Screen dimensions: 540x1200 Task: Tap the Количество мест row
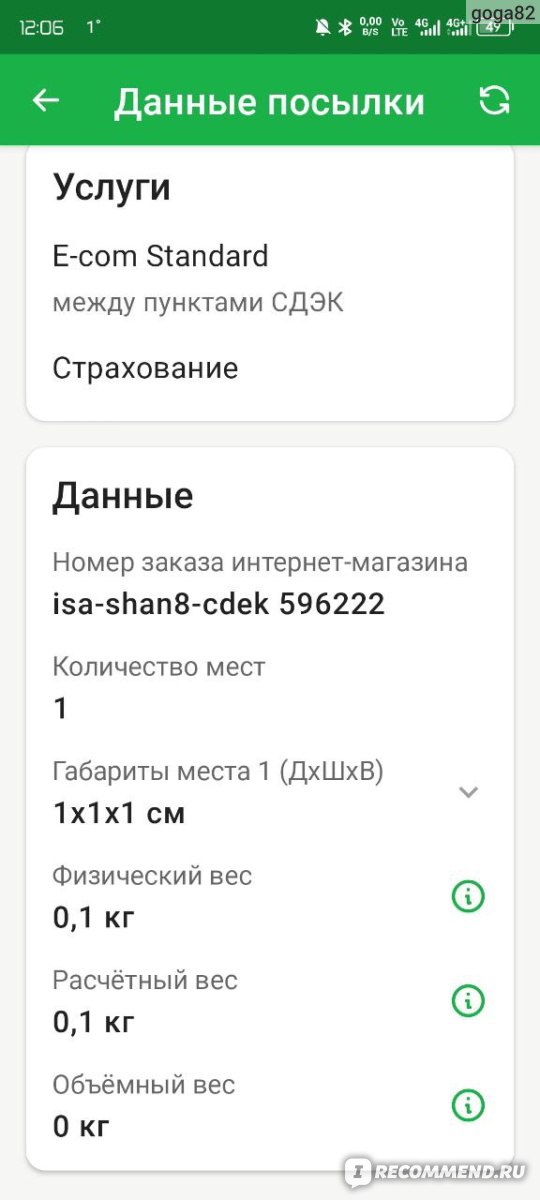(x=270, y=688)
